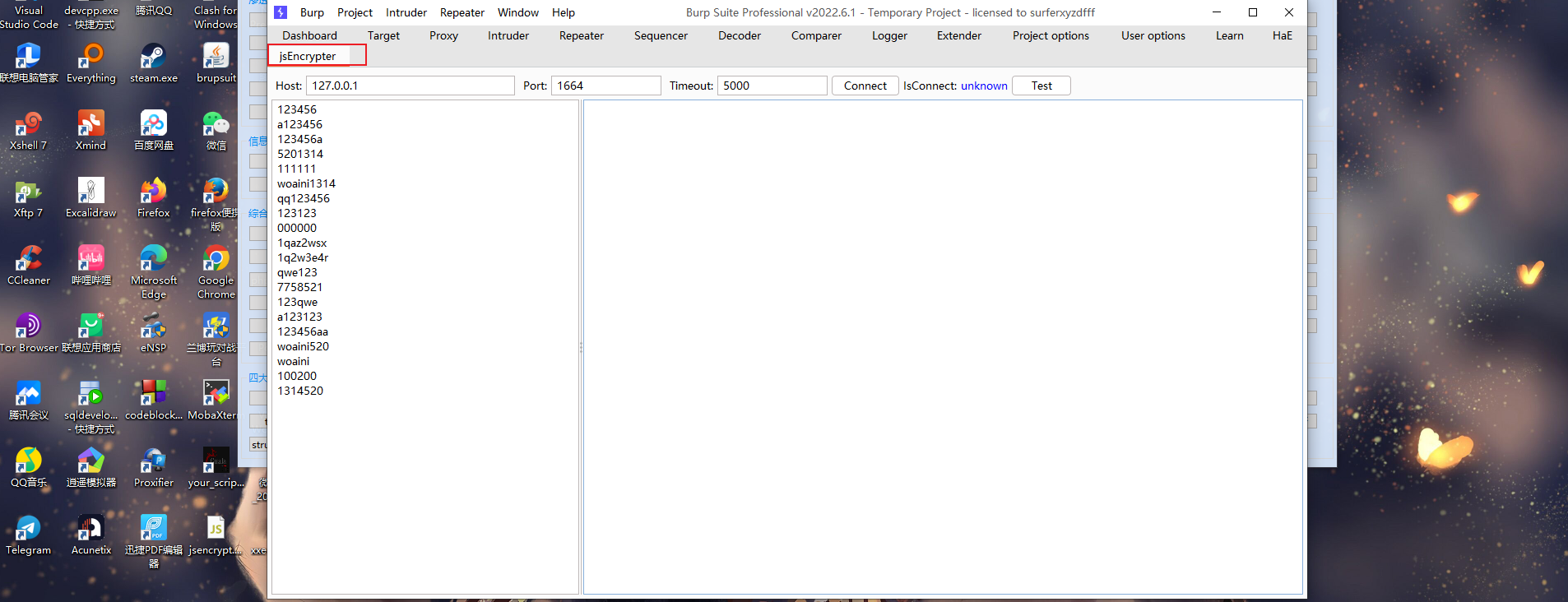The image size is (1568, 602).
Task: Open the CCleaner desktop icon
Action: tap(29, 266)
